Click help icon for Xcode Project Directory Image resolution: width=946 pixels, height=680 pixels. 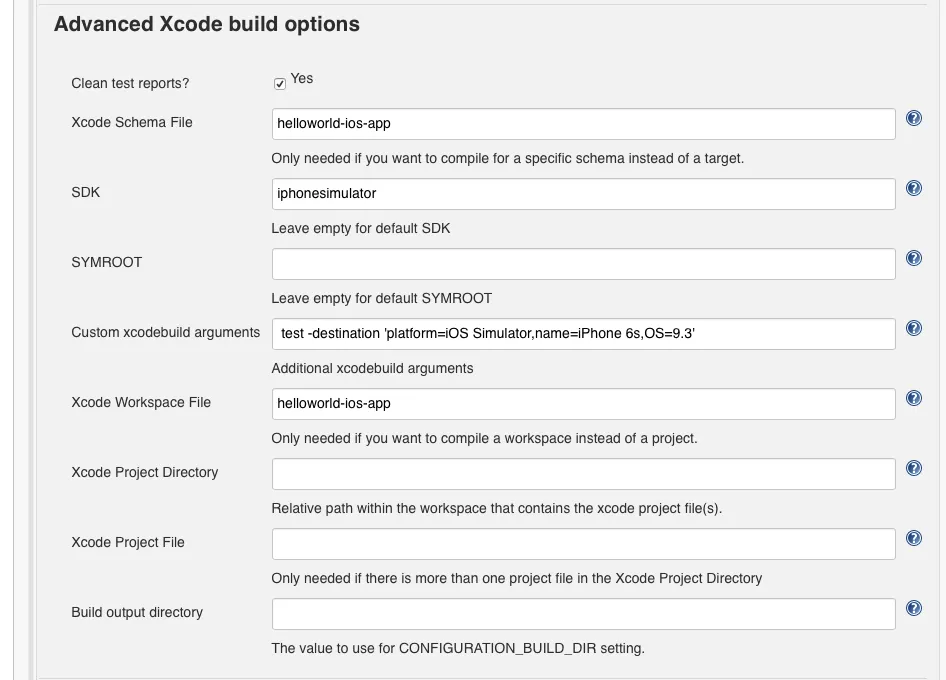tap(913, 468)
